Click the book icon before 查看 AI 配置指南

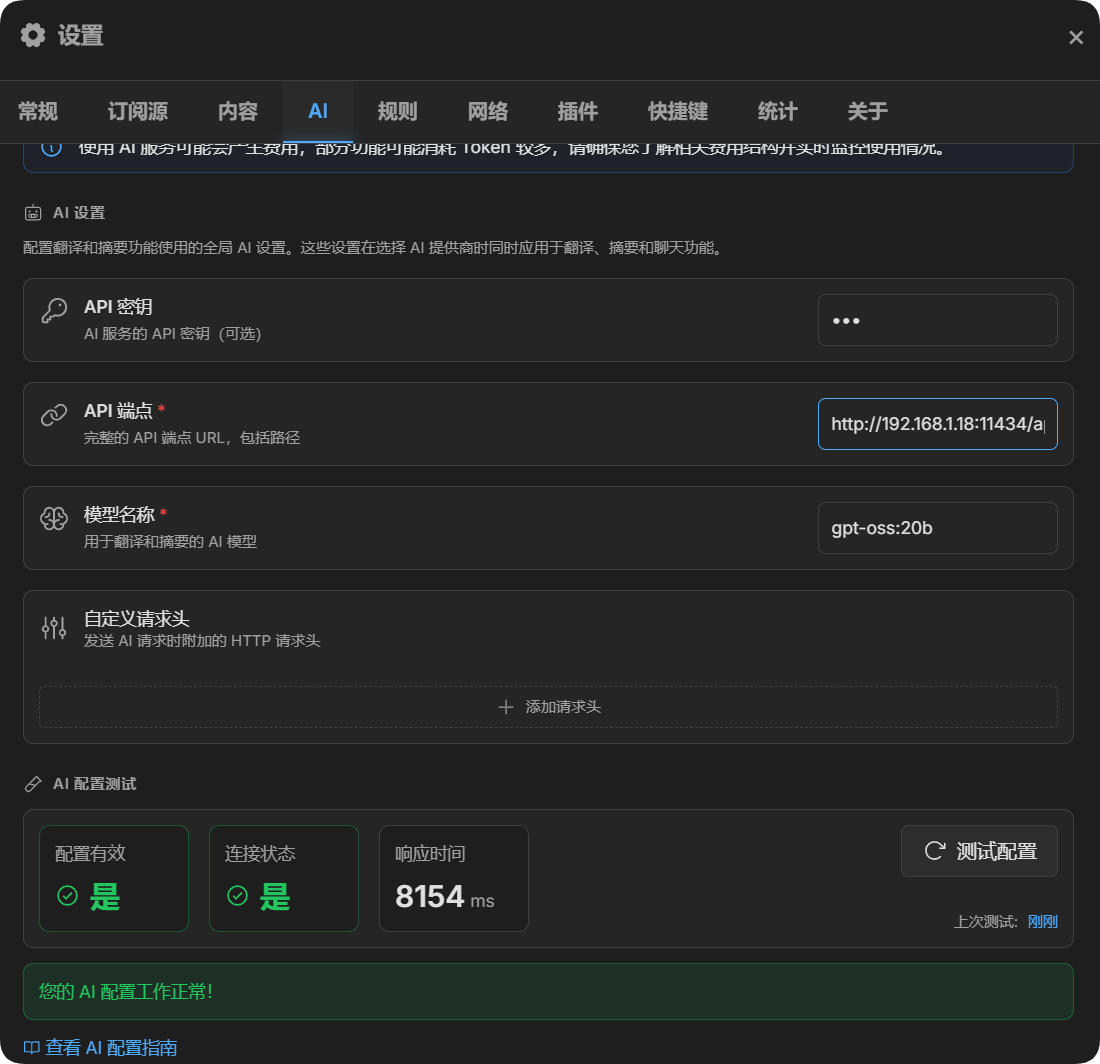34,1047
